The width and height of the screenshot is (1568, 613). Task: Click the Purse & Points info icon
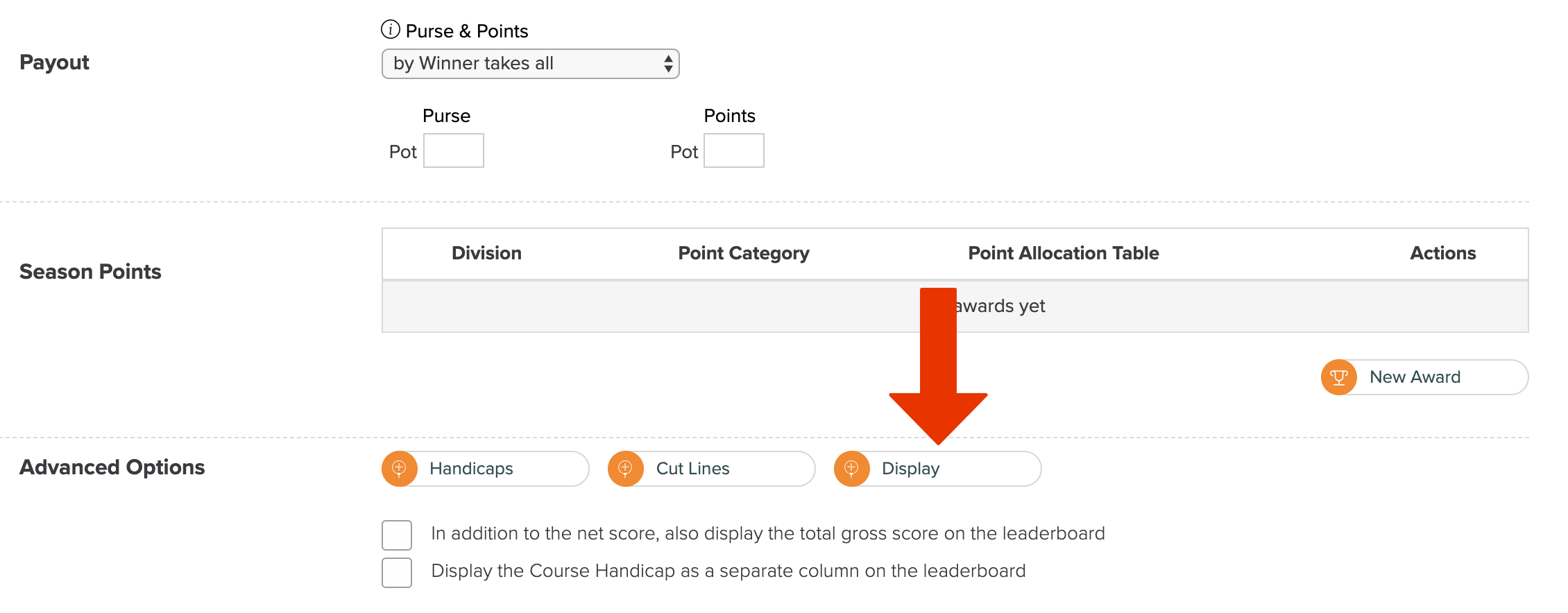(x=391, y=30)
